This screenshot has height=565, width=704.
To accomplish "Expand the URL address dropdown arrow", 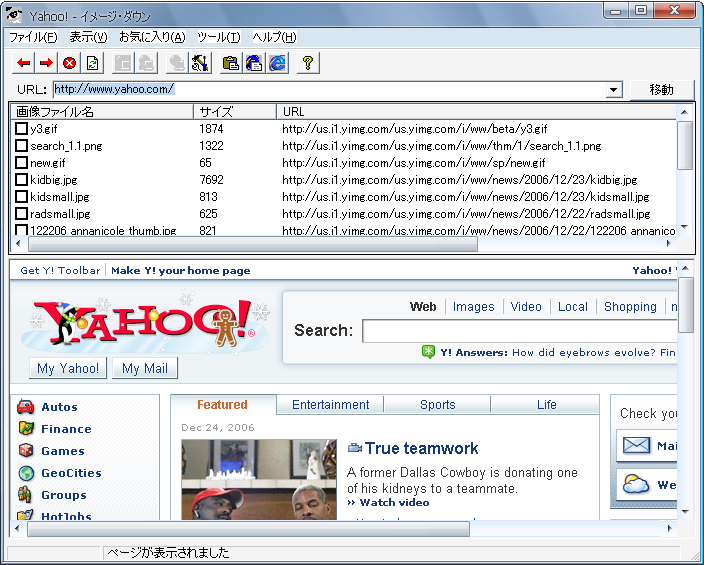I will [x=613, y=89].
